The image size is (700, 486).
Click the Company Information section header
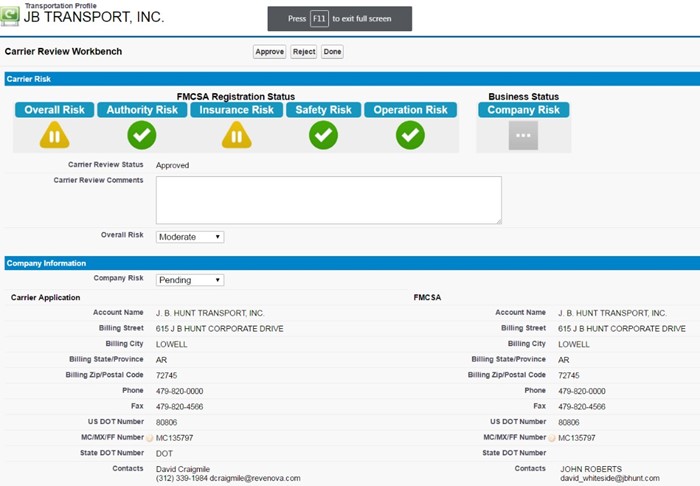pyautogui.click(x=352, y=263)
